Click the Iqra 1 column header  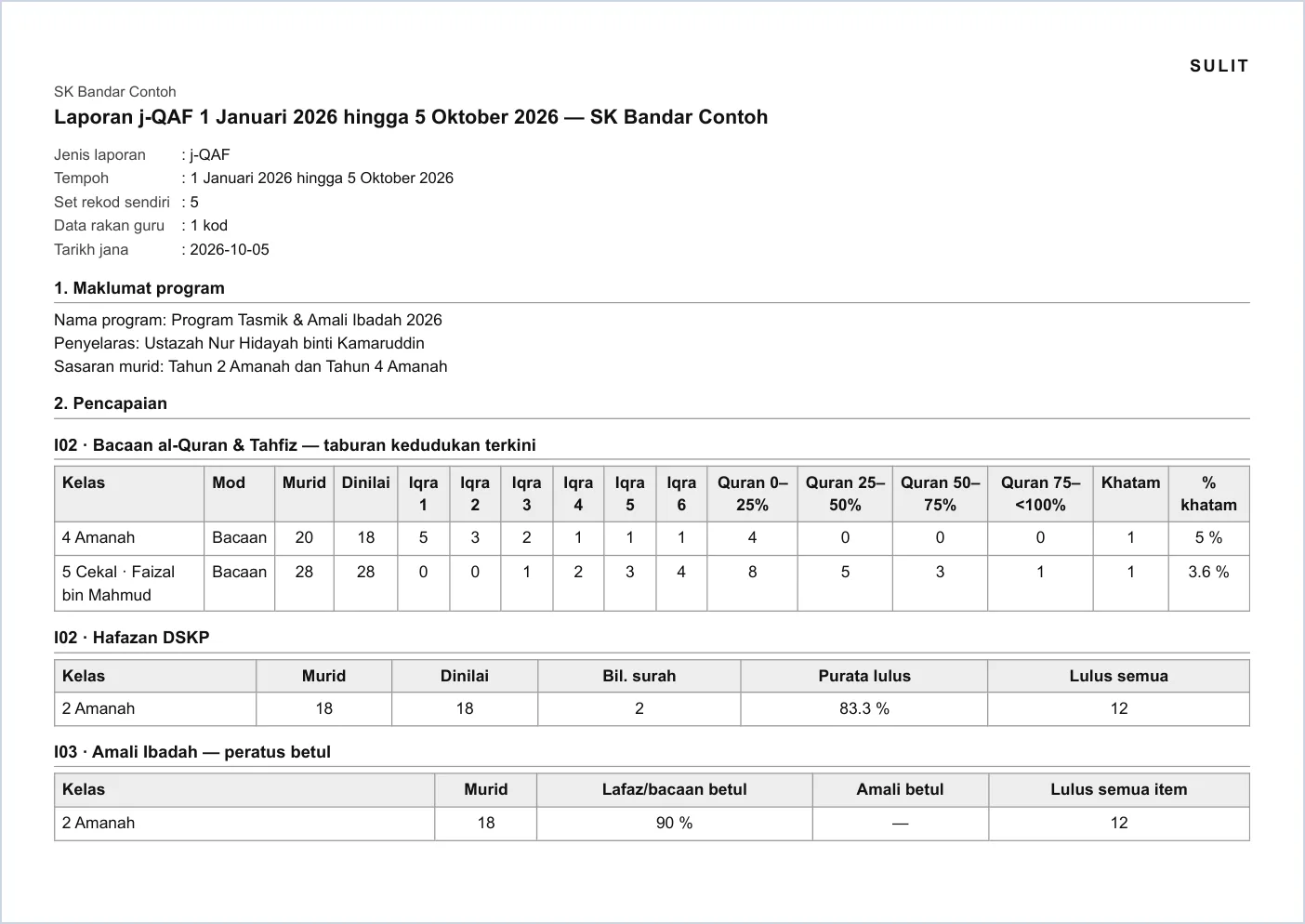[x=424, y=494]
